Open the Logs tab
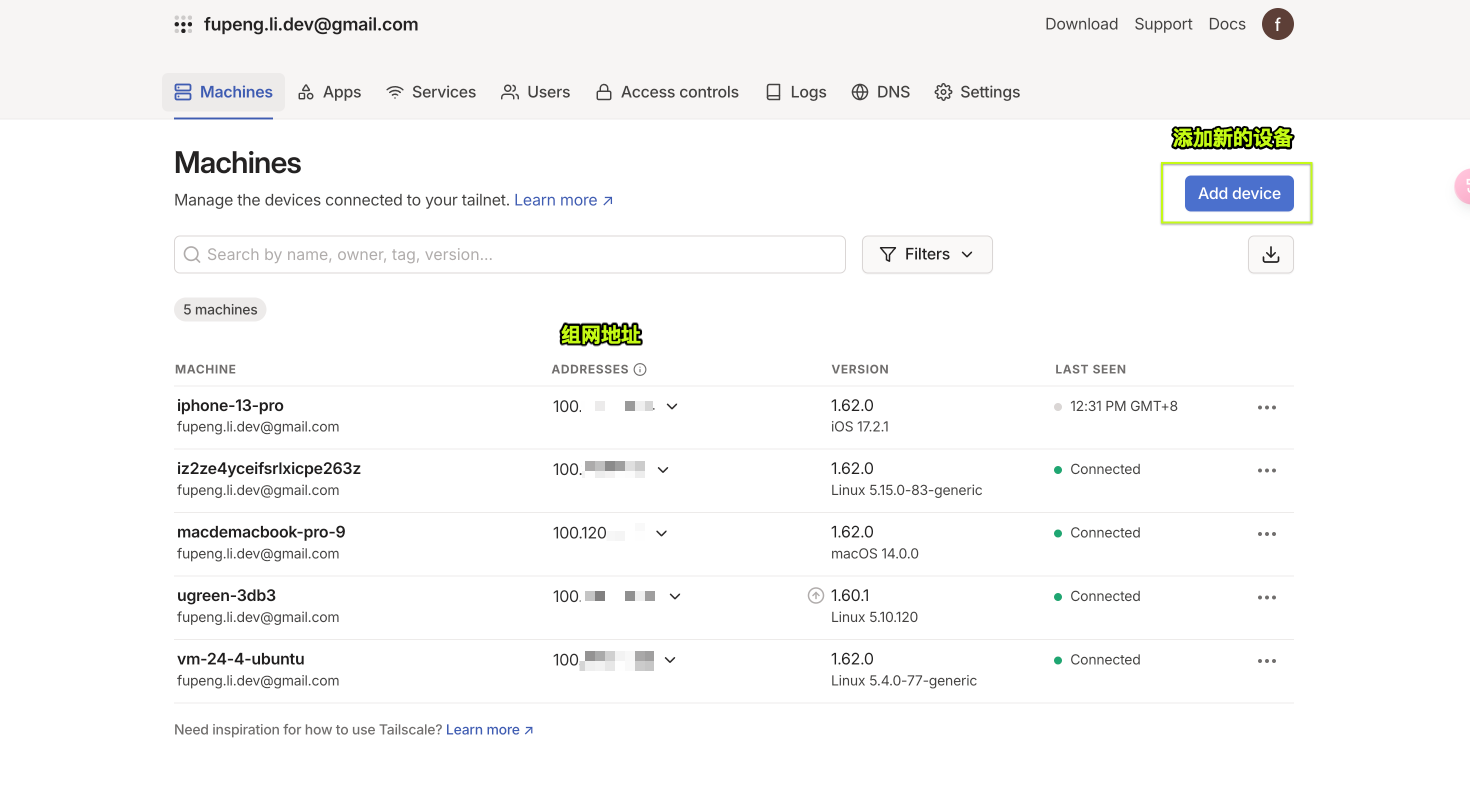Screen dimensions: 1470x801 coord(796,92)
